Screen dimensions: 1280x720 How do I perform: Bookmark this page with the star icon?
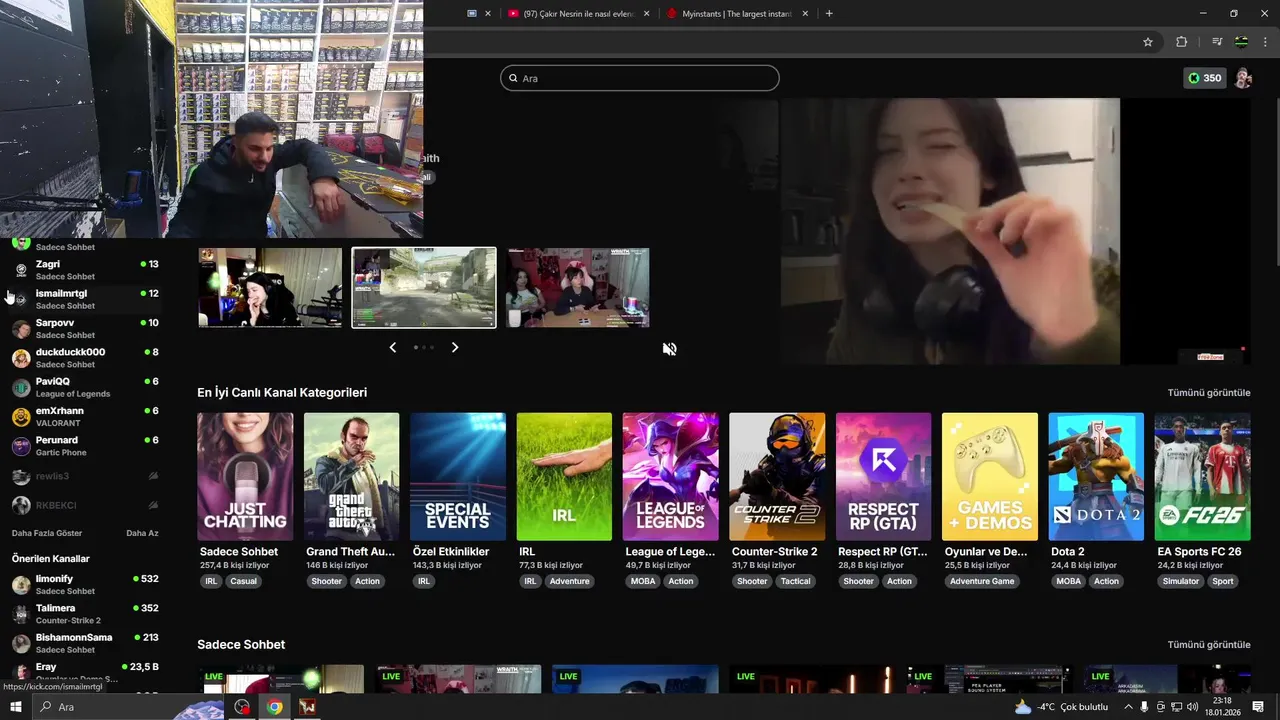coord(1148,42)
